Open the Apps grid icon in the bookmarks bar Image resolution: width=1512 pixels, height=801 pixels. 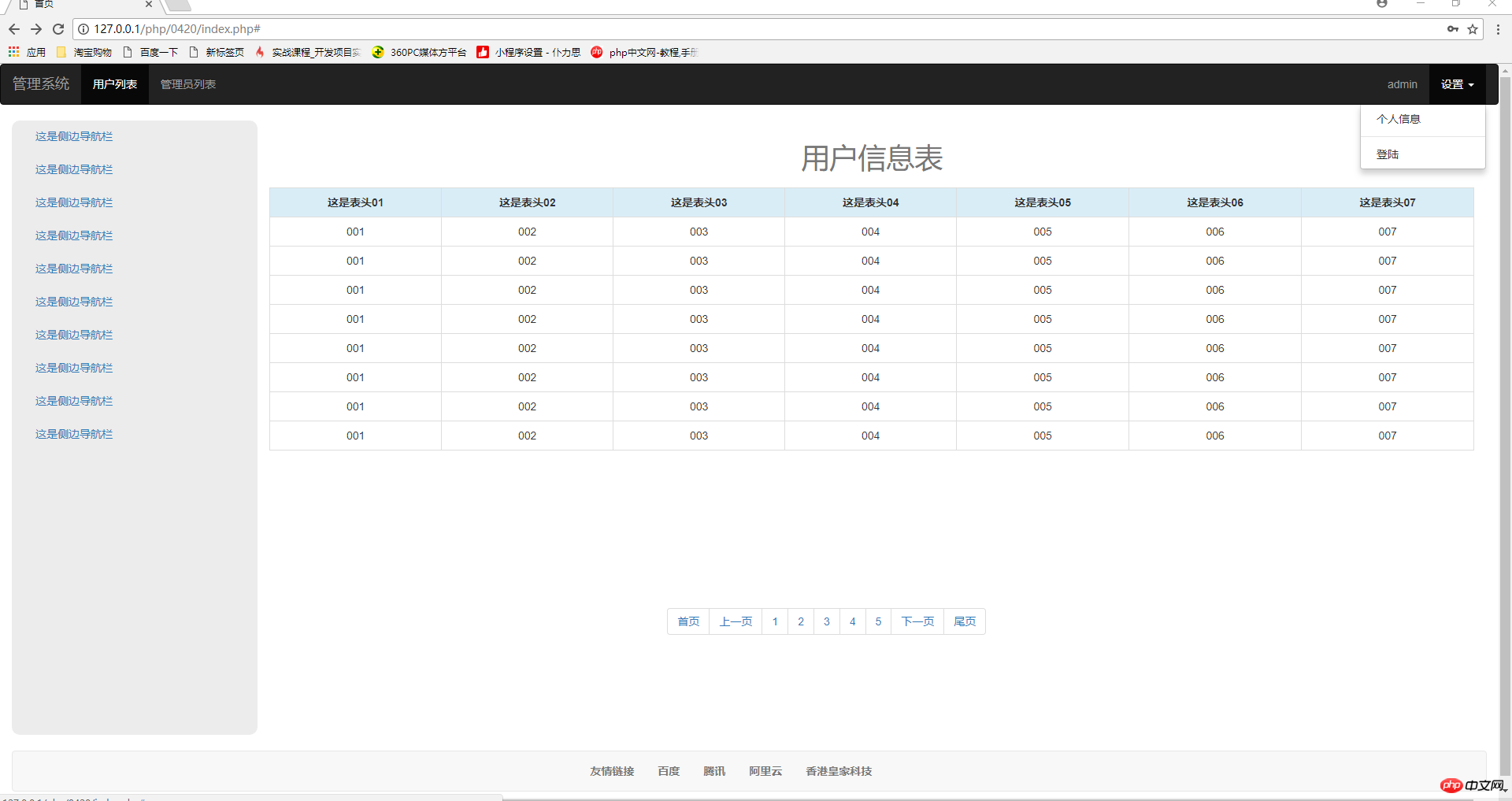point(13,52)
